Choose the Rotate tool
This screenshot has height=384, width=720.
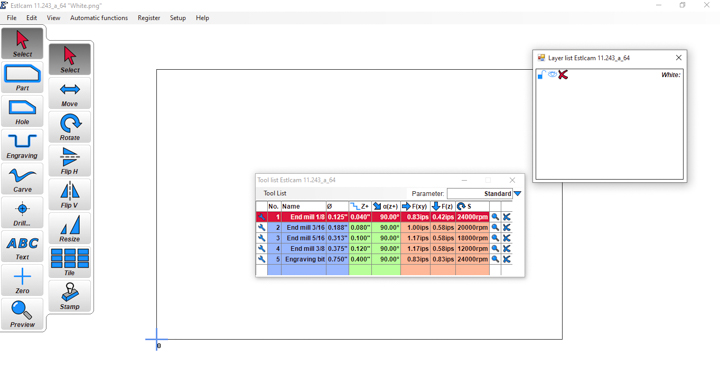70,127
